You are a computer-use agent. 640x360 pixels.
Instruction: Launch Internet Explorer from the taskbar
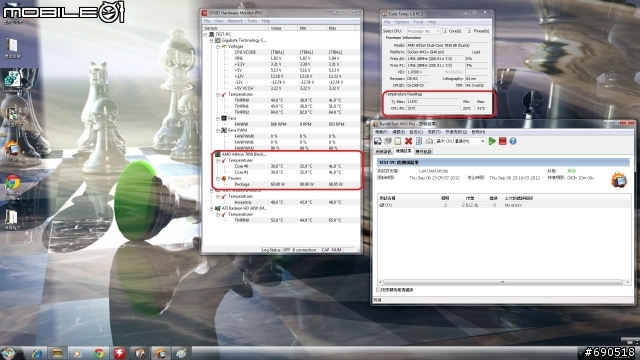(37, 353)
